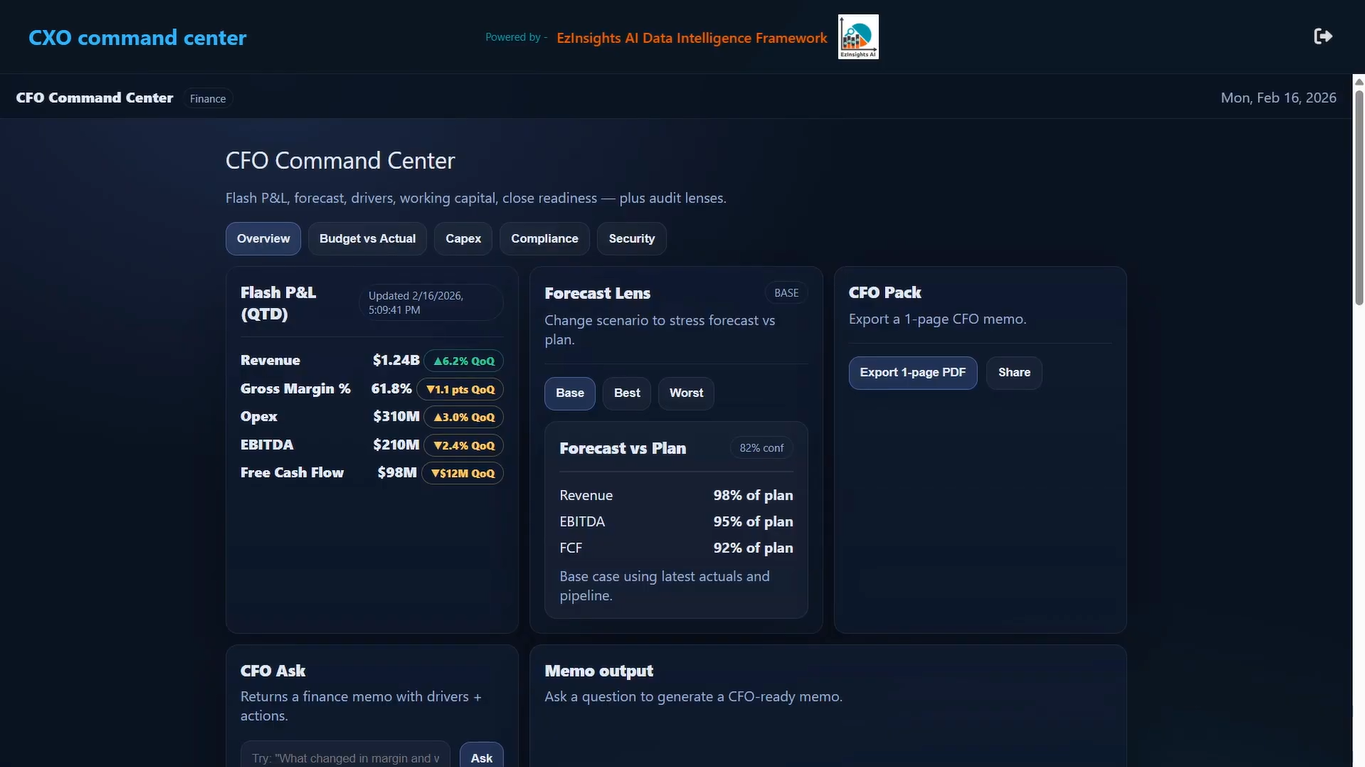Click the Share button in CFO Pack
The width and height of the screenshot is (1365, 767).
point(1014,373)
